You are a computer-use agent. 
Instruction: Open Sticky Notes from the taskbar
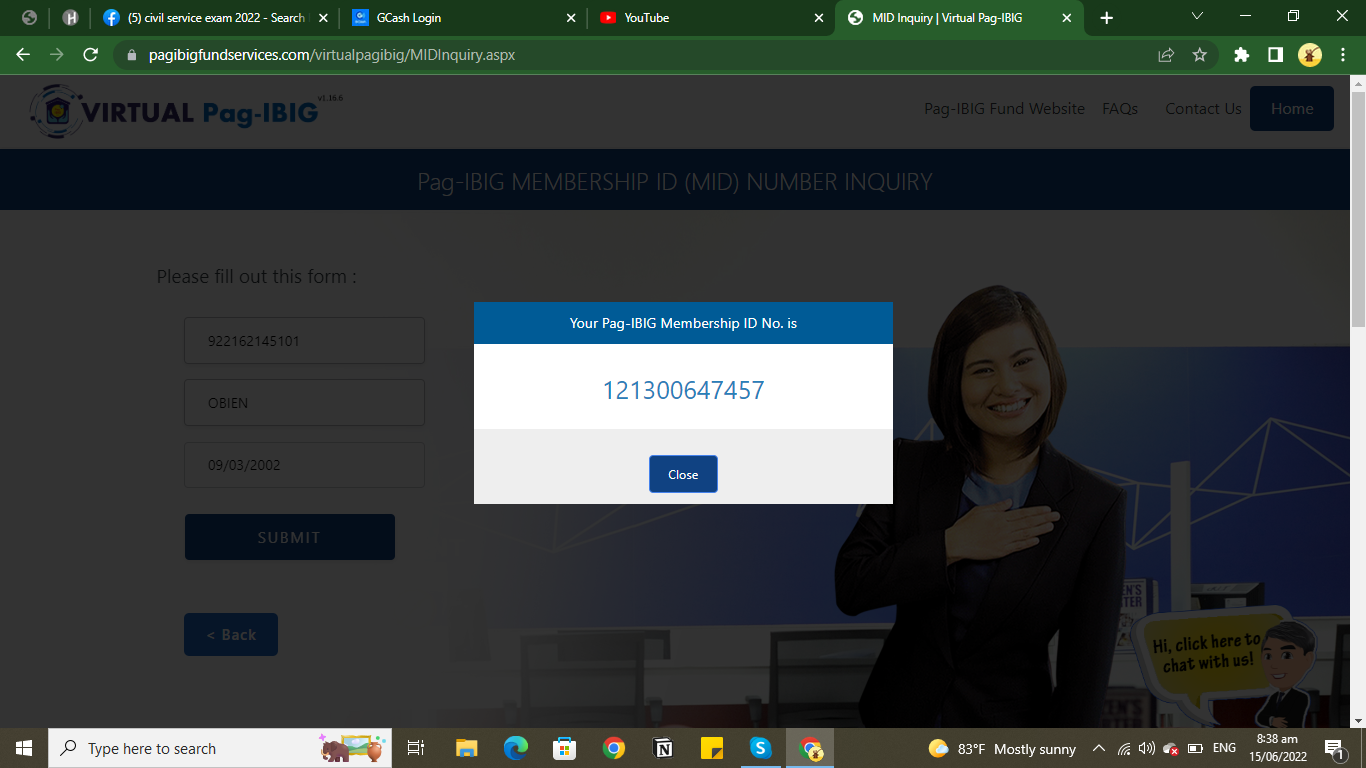(711, 748)
